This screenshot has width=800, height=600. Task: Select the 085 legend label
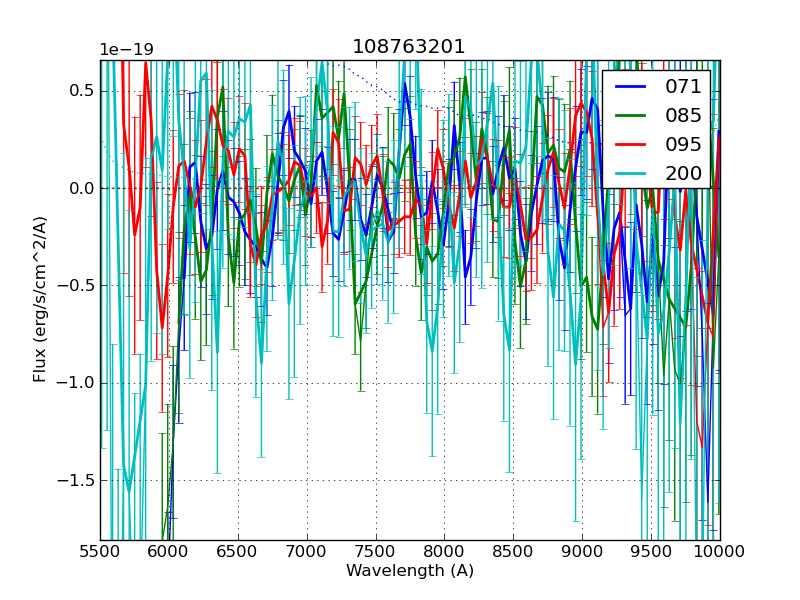pyautogui.click(x=684, y=116)
